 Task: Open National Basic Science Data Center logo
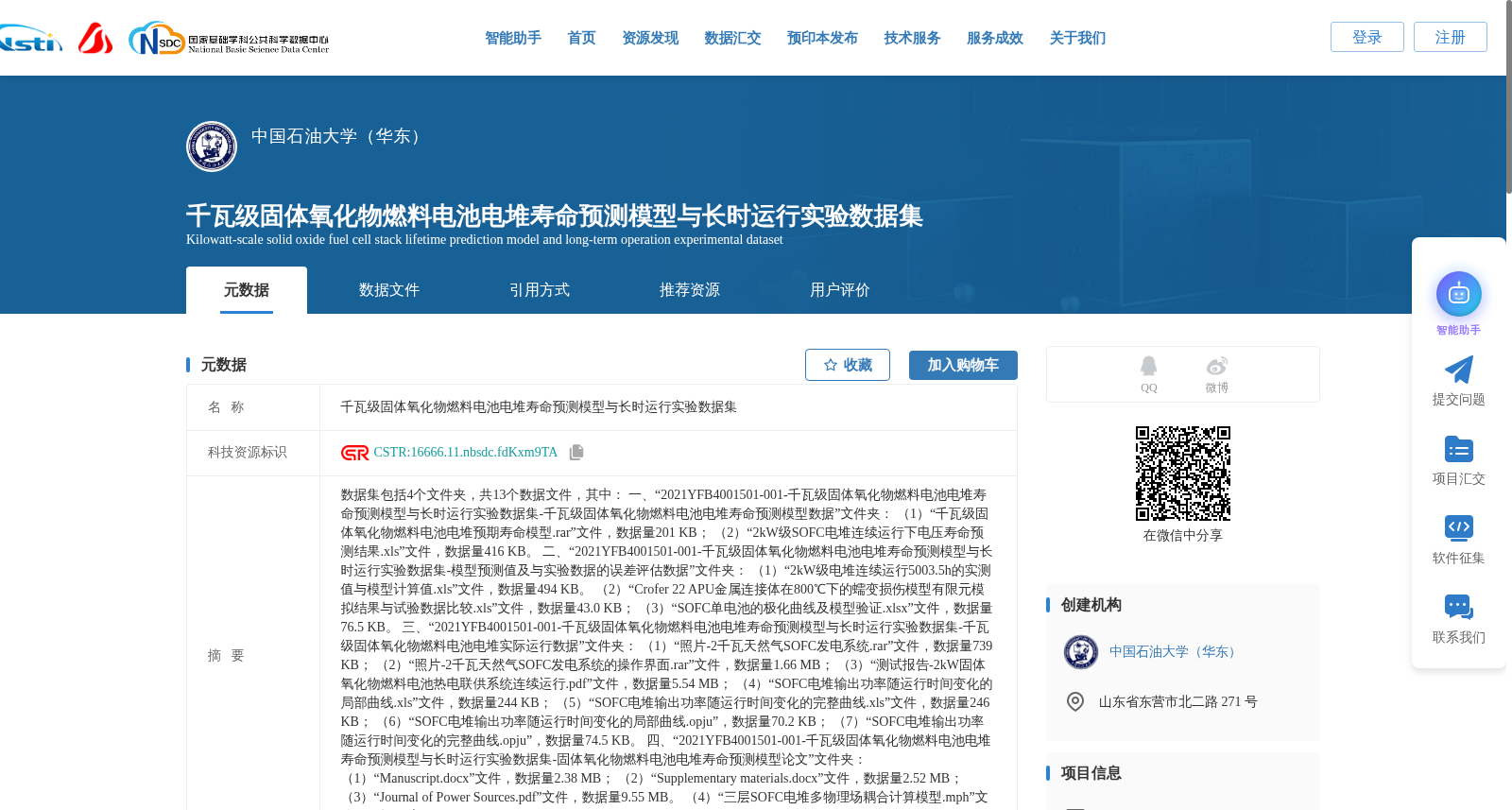[229, 39]
